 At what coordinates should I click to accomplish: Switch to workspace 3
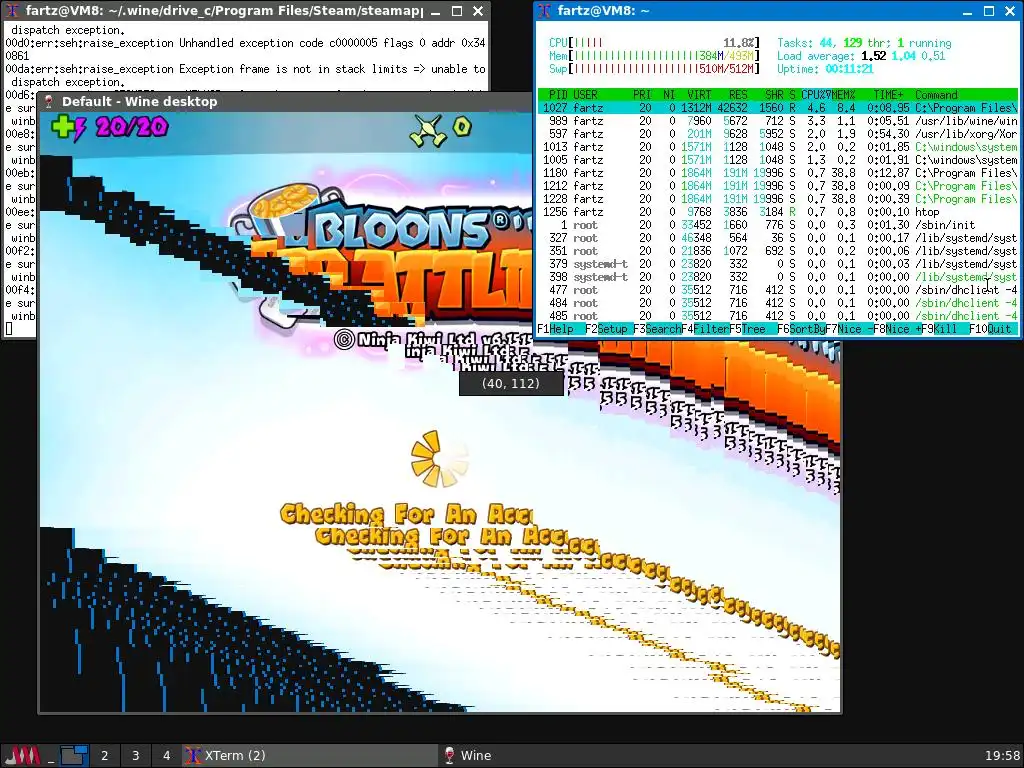coord(135,756)
